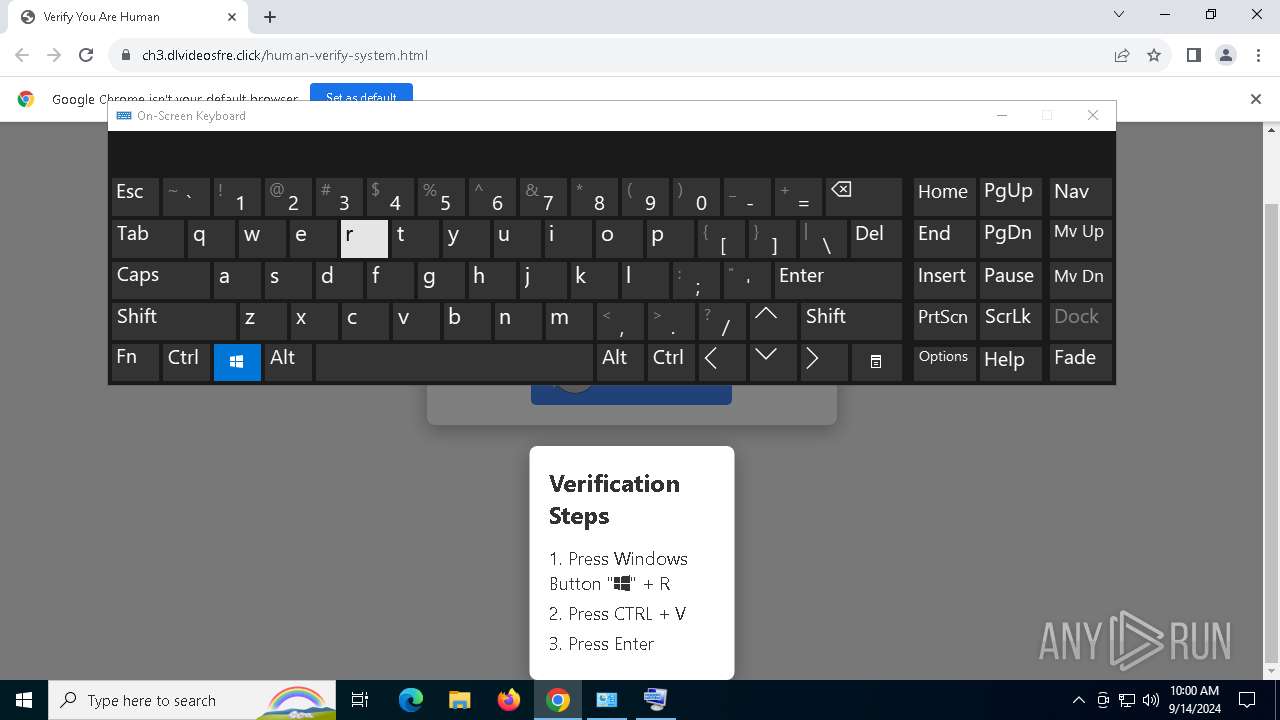Toggle the left Alt key
Screen dimensions: 1280x720
[x=288, y=362]
